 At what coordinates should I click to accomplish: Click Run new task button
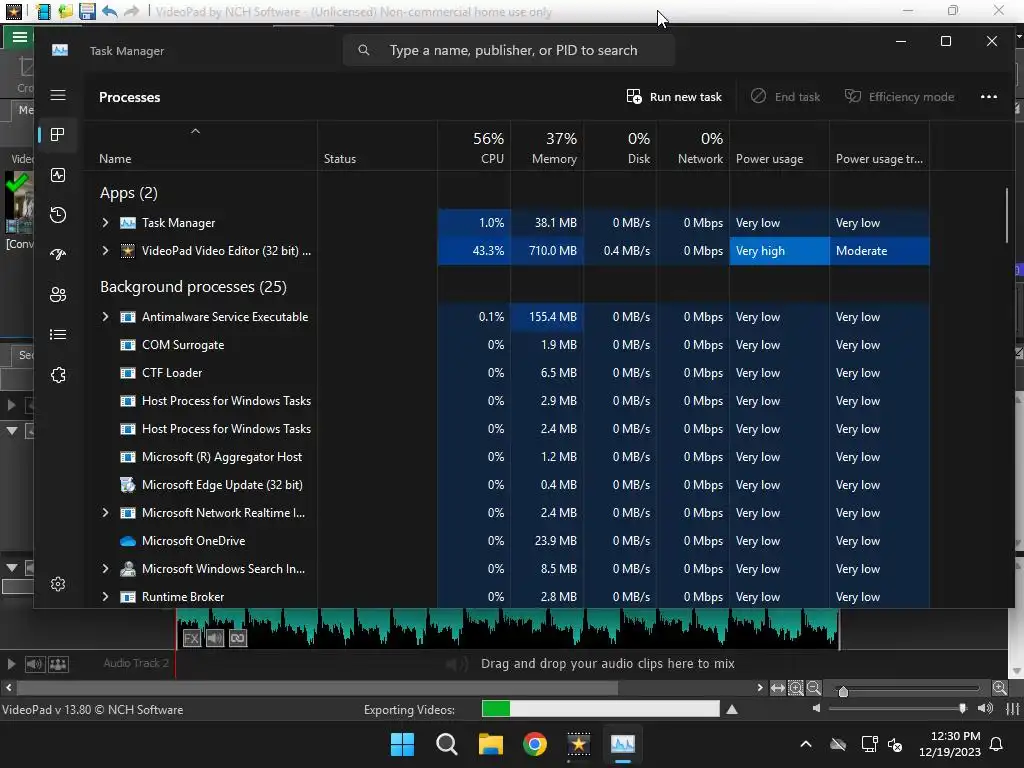click(674, 97)
